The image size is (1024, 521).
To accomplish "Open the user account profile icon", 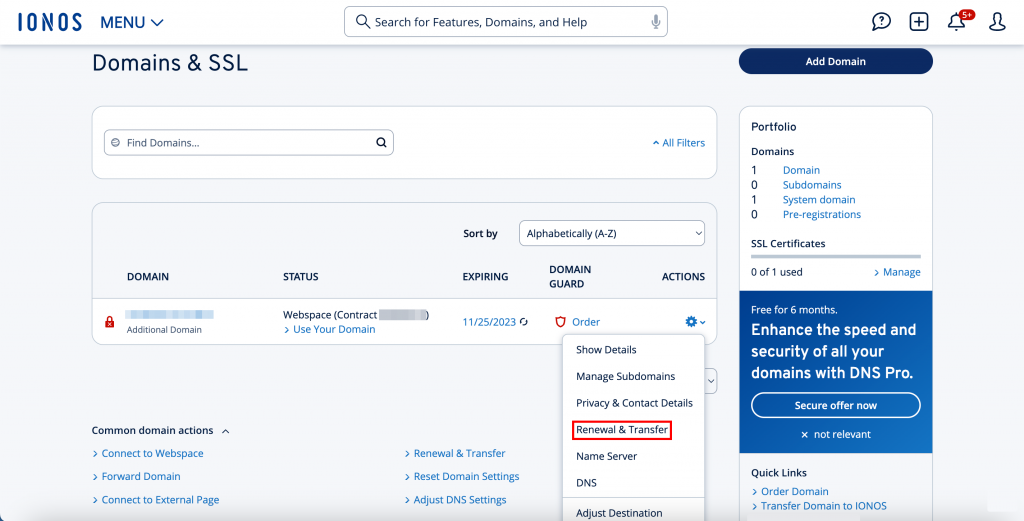I will [x=997, y=22].
